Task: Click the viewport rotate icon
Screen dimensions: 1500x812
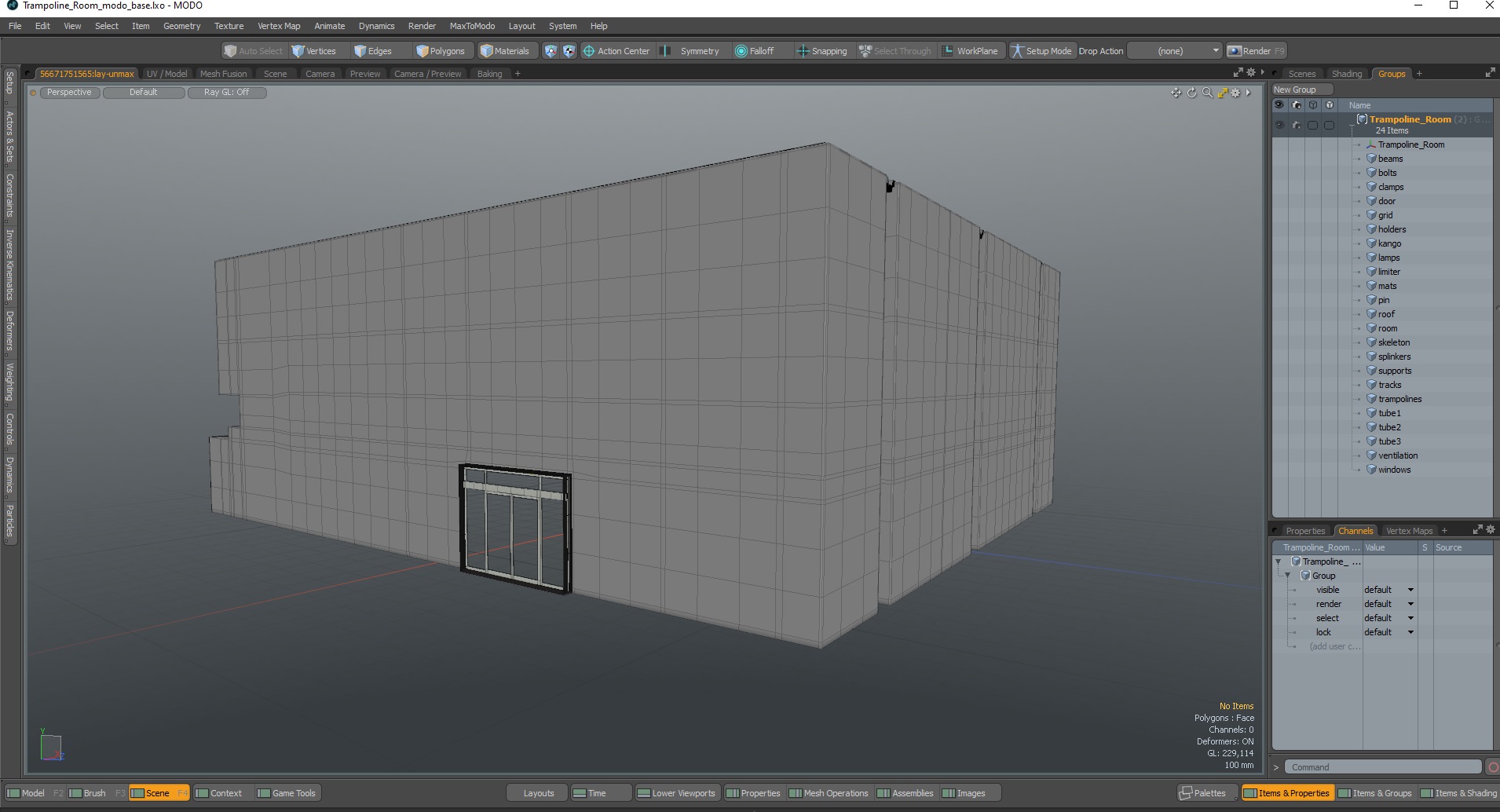Action: tap(1191, 93)
